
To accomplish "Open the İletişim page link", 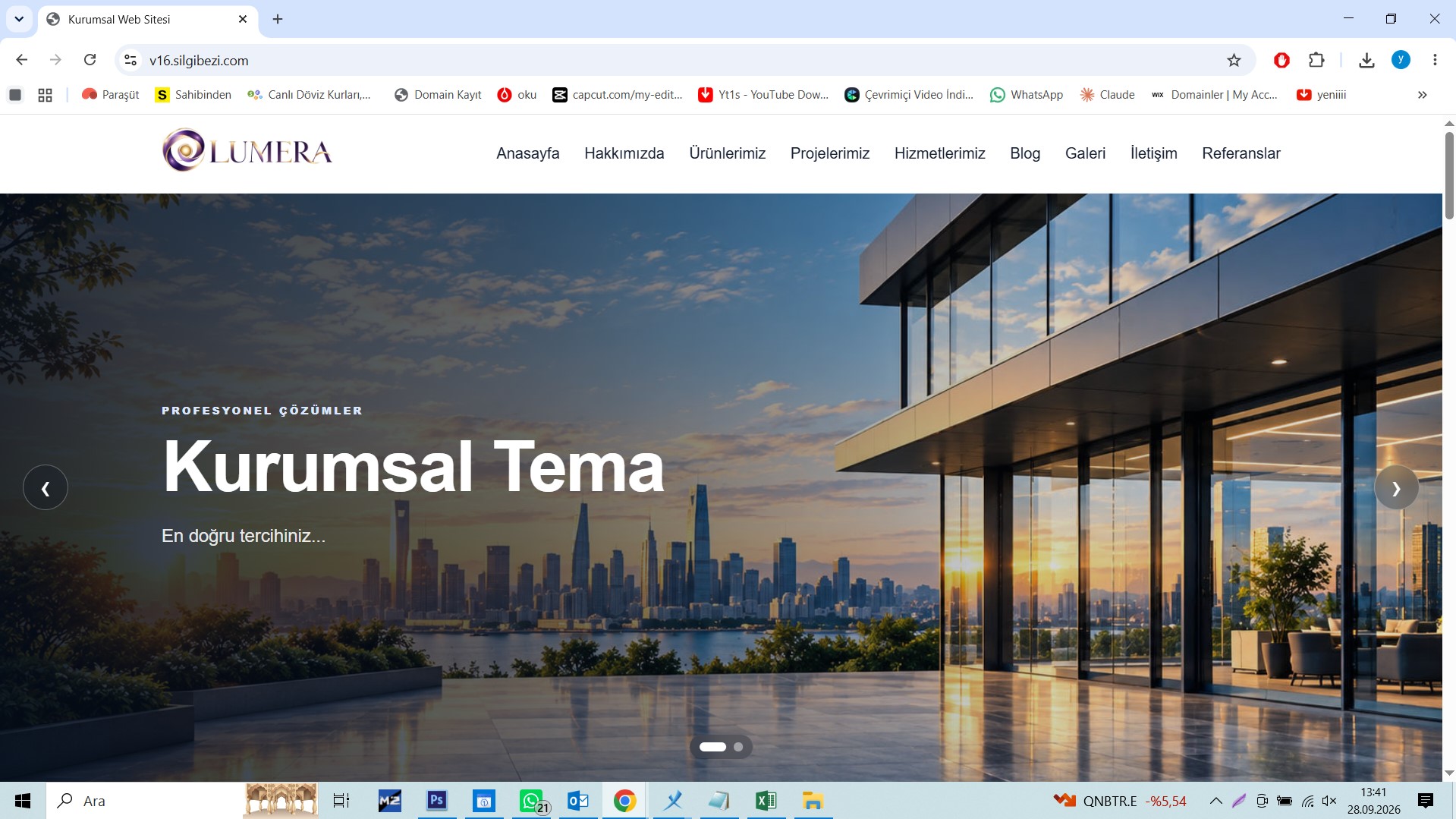I will [1153, 153].
